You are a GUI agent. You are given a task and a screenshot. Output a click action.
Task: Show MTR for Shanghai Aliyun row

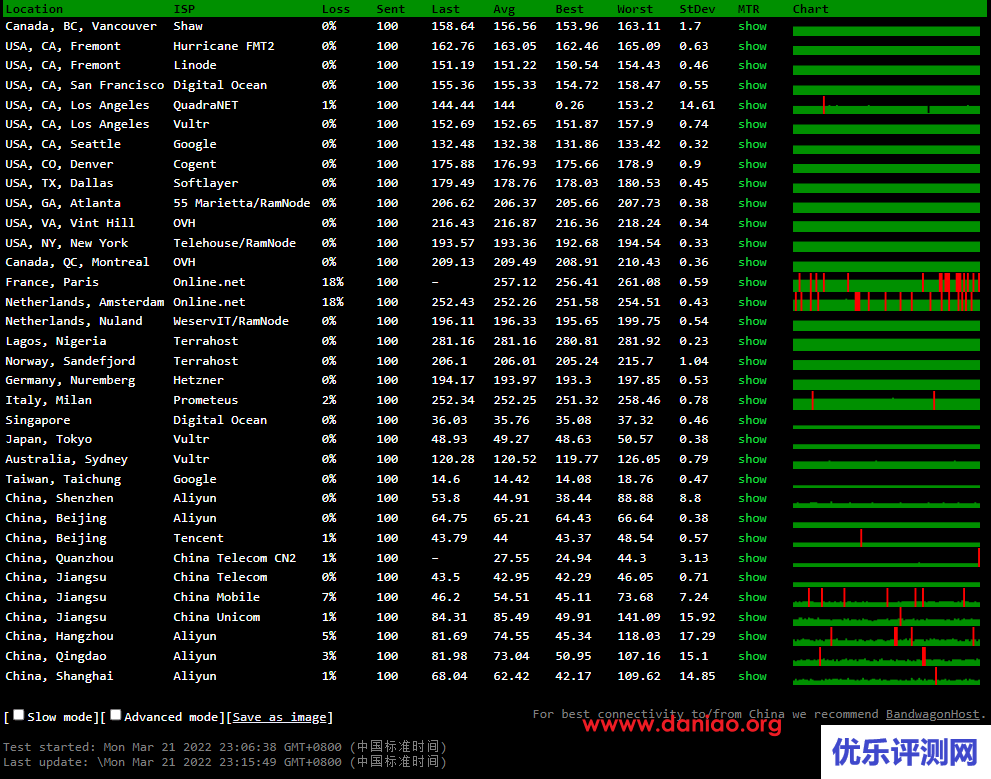point(752,676)
